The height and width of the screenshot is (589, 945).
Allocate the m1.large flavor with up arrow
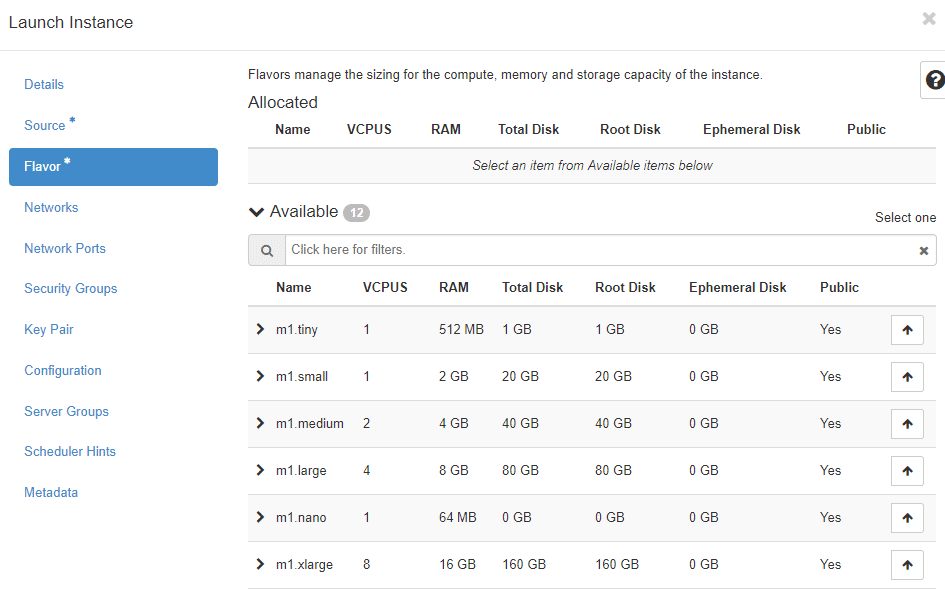pyautogui.click(x=907, y=471)
